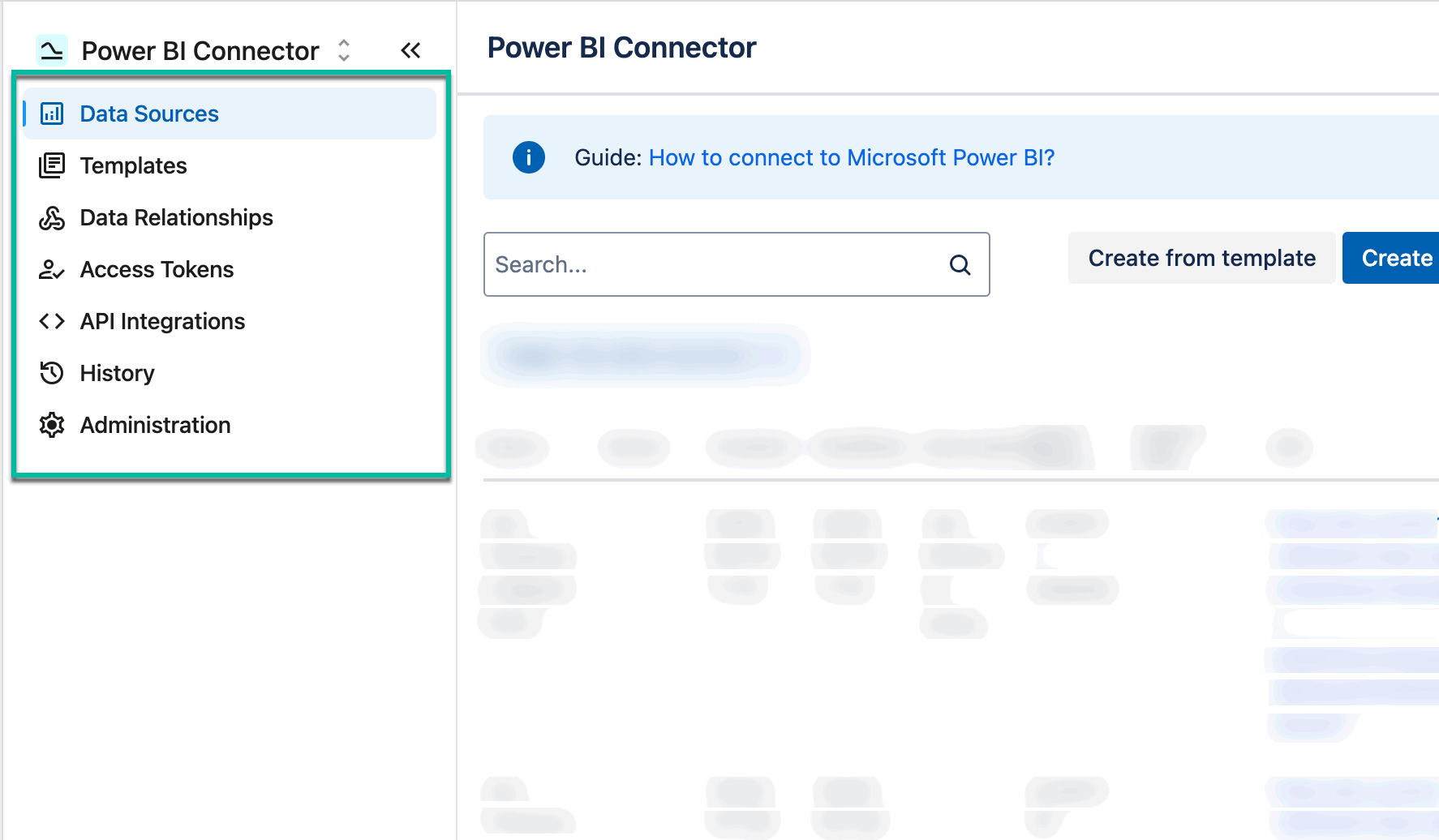This screenshot has height=840, width=1439.
Task: Click the blue Create button
Action: click(1397, 258)
